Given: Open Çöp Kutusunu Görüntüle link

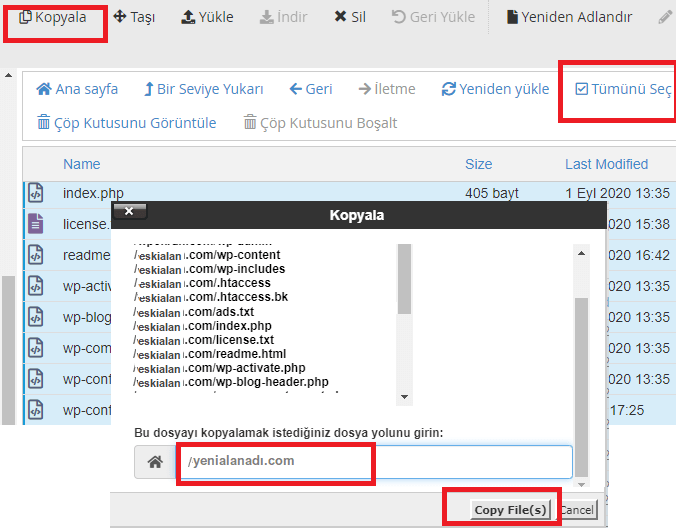Looking at the screenshot, I should pos(126,123).
